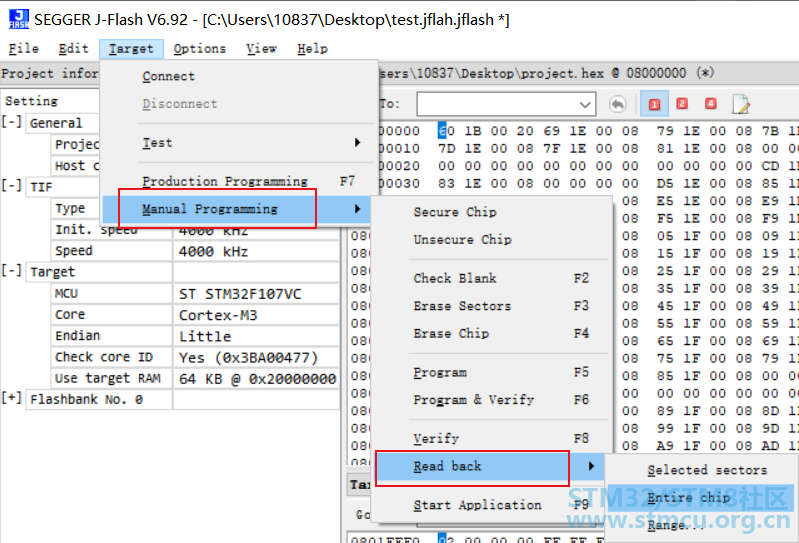The image size is (799, 543).
Task: Select Check Blank menu entry
Action: pyautogui.click(x=492, y=278)
